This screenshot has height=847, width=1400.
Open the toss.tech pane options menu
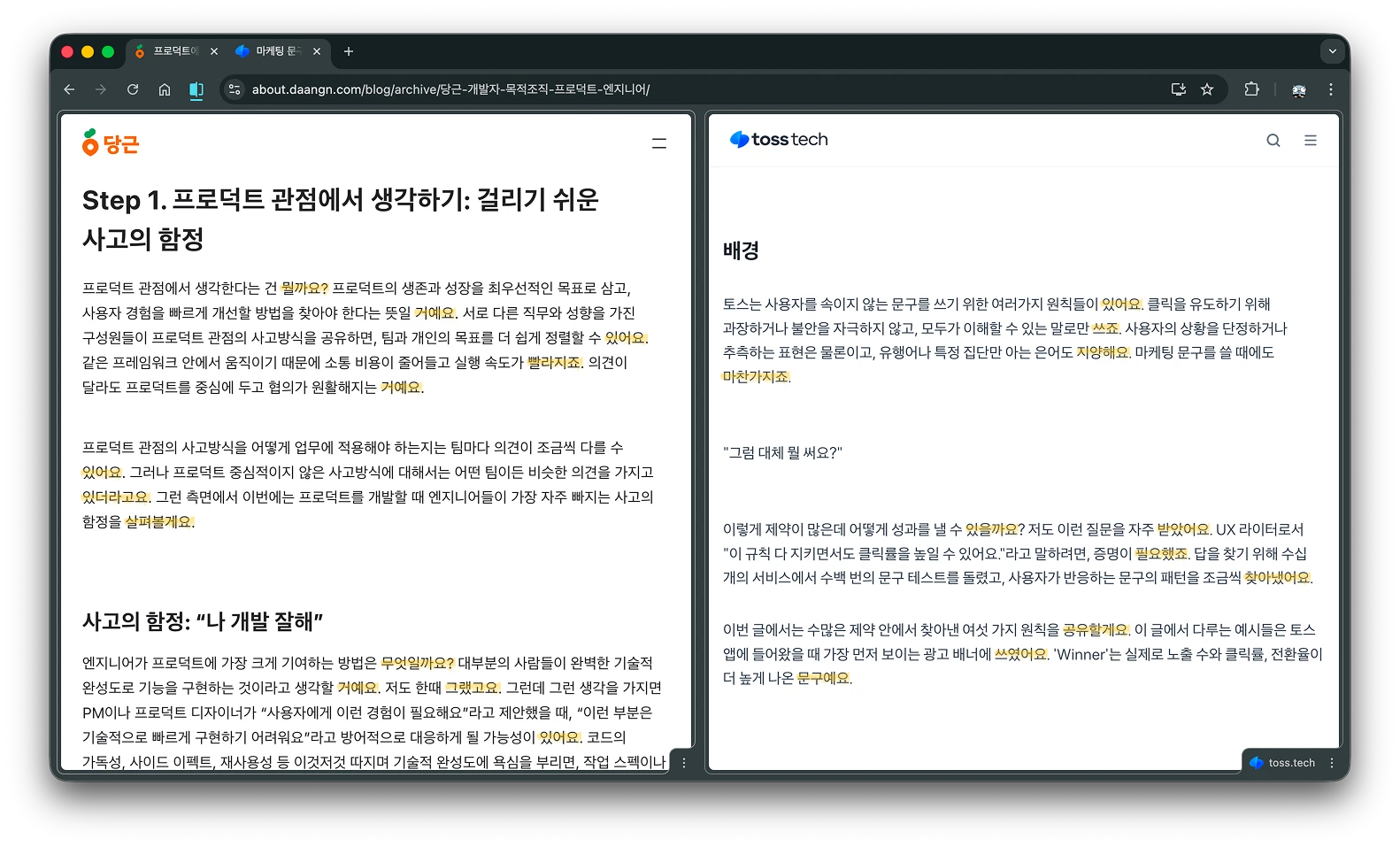[1332, 763]
